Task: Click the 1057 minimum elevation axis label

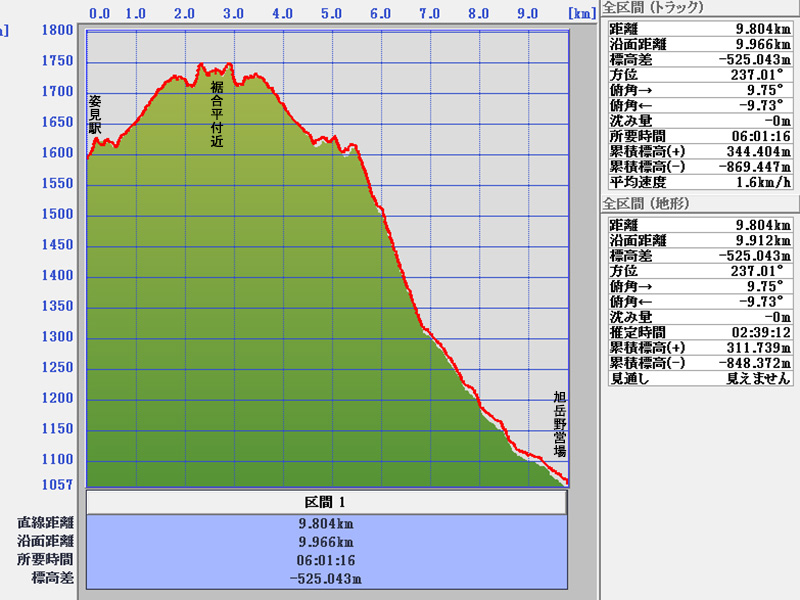Action: [59, 485]
